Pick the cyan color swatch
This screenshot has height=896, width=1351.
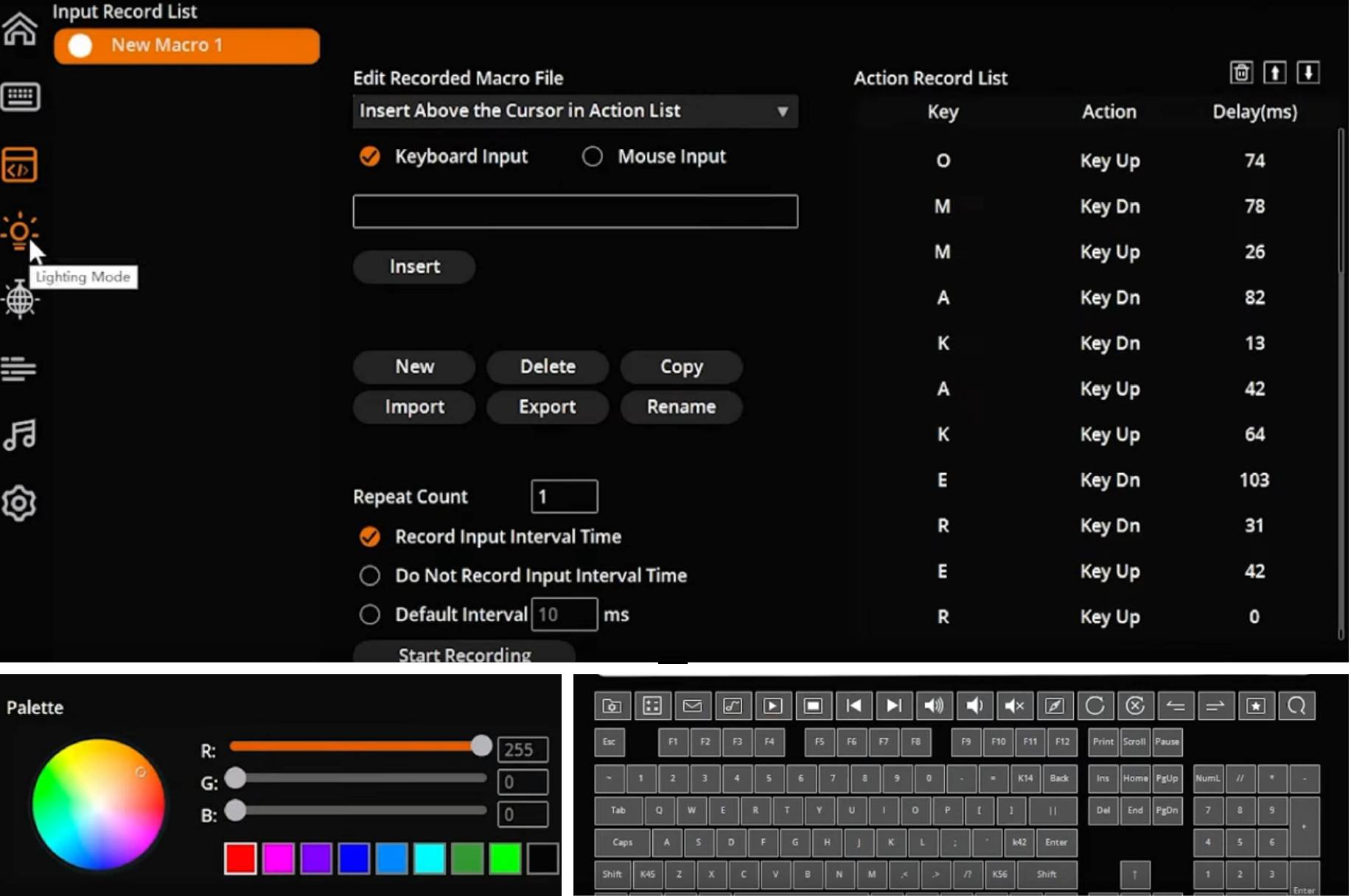tap(429, 858)
